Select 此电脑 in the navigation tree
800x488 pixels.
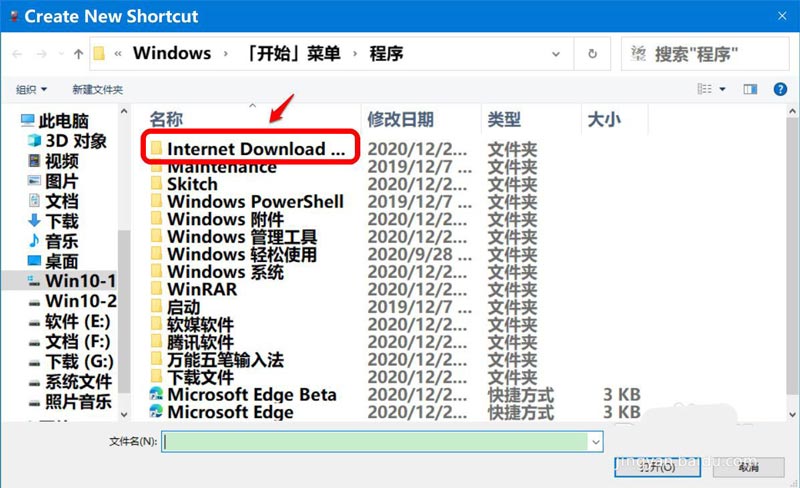click(x=55, y=120)
